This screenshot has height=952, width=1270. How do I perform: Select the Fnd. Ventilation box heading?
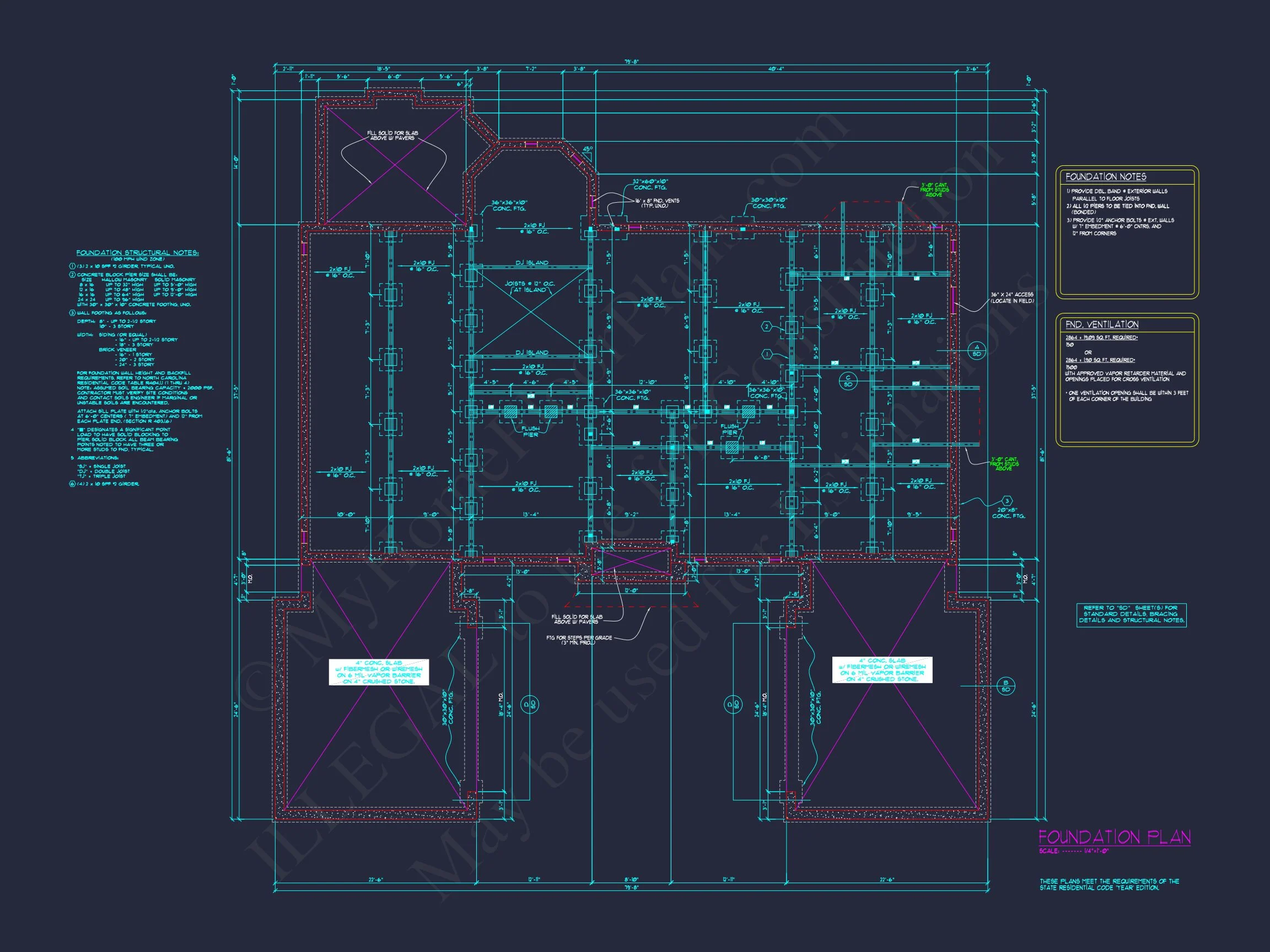pos(1102,324)
